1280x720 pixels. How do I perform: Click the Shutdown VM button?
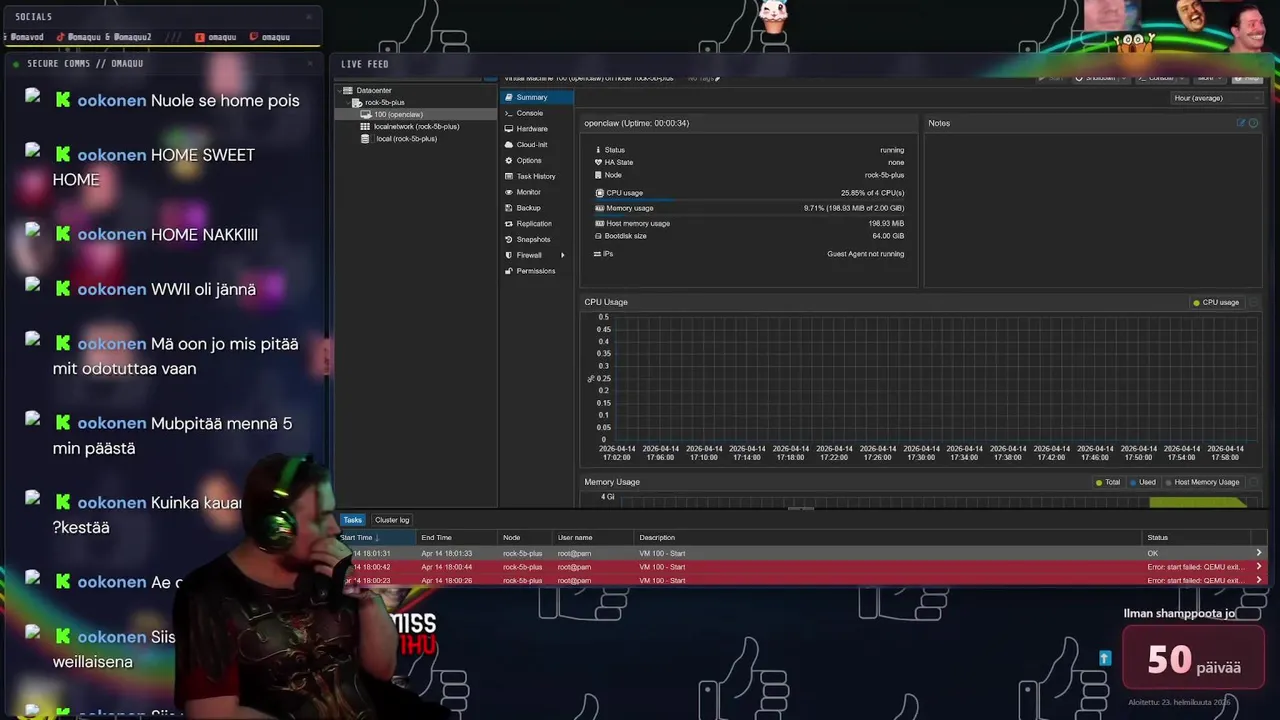1096,78
